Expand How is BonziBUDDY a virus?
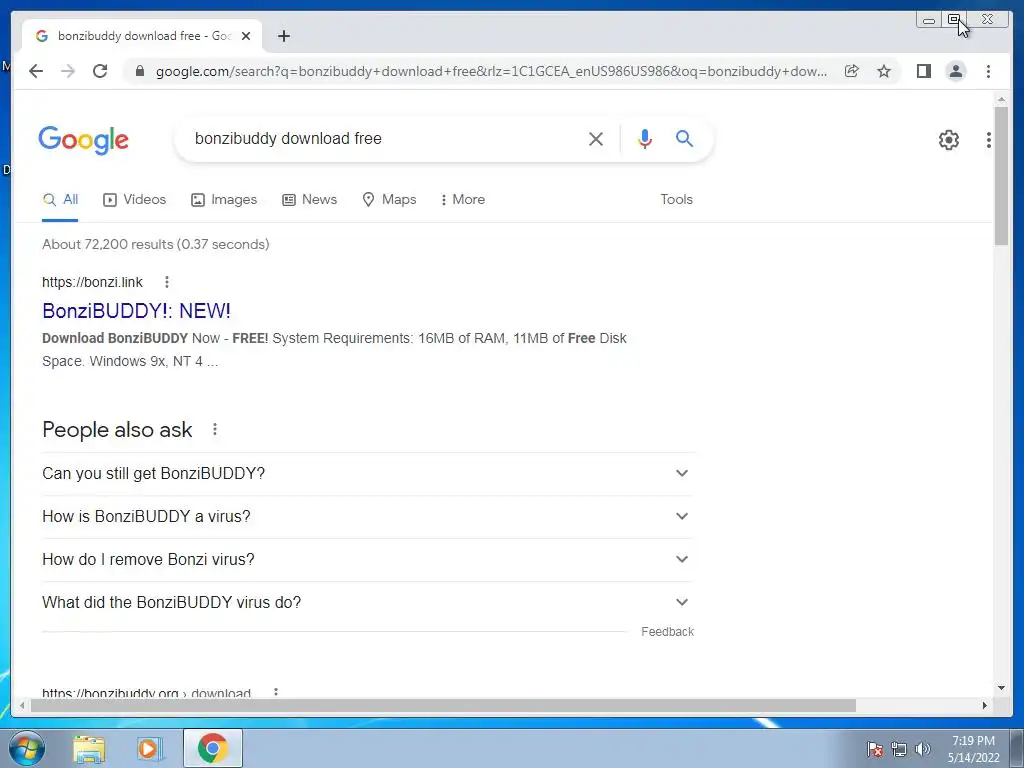 point(368,517)
